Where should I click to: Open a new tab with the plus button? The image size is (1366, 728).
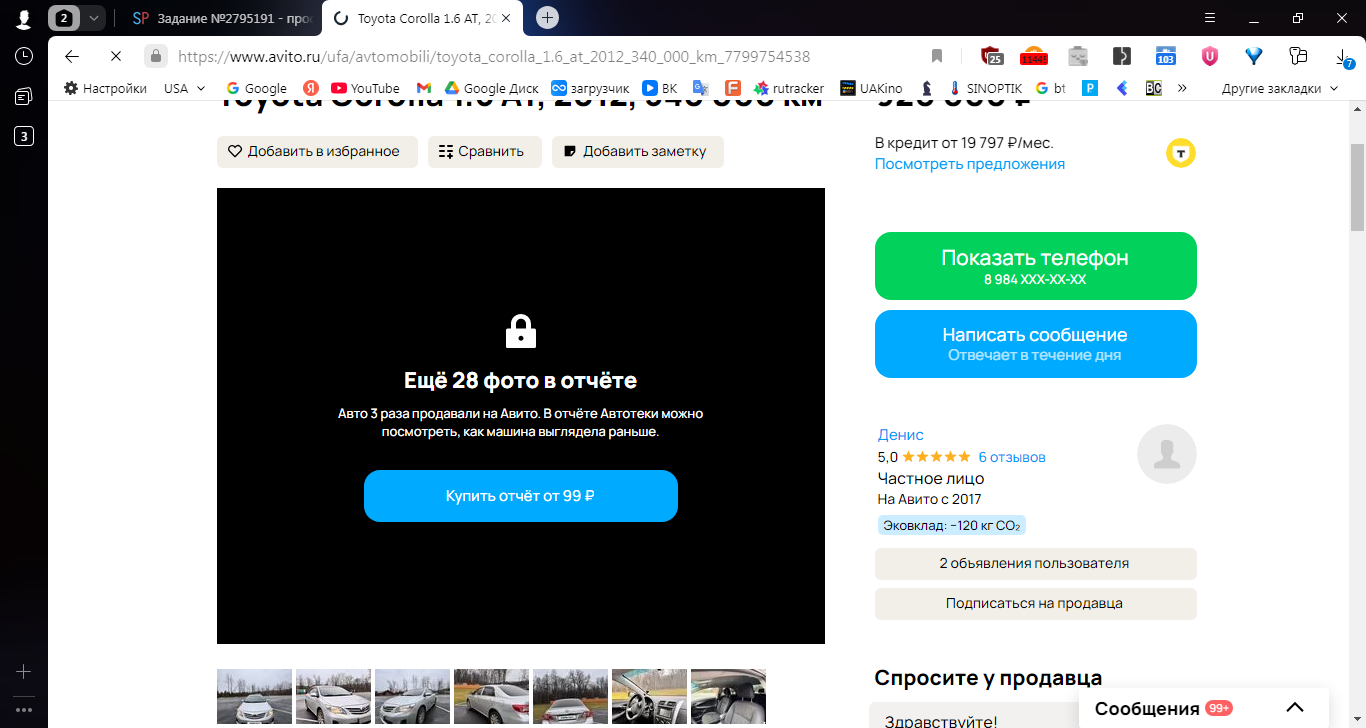point(547,18)
